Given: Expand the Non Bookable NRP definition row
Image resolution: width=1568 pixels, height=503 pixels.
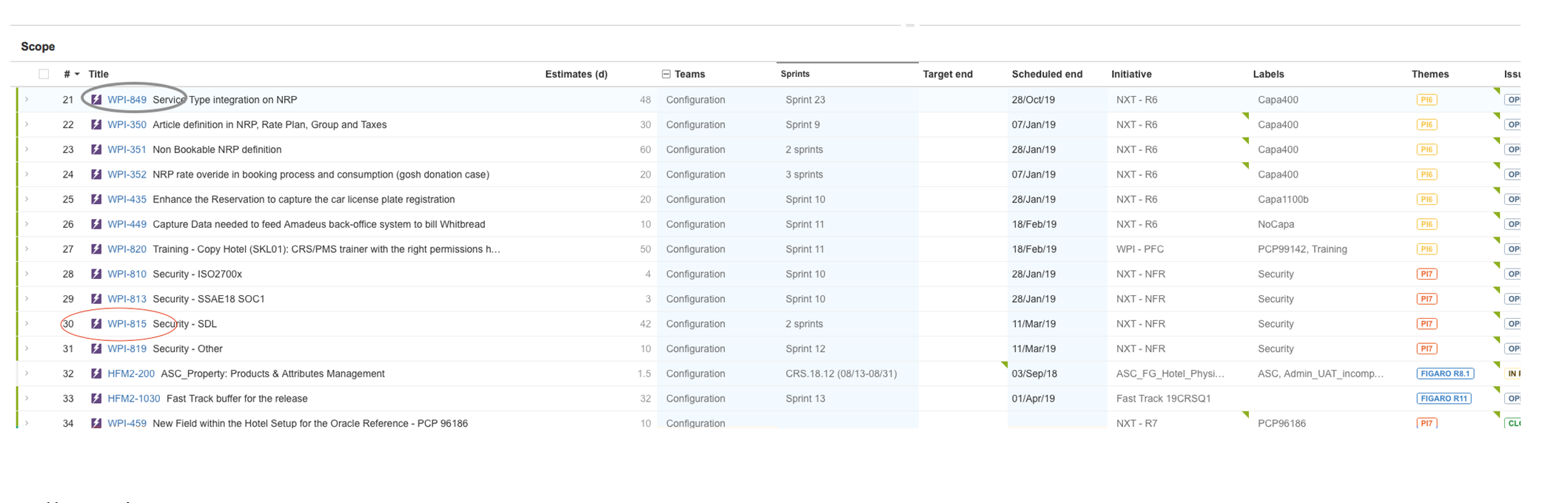Looking at the screenshot, I should tap(27, 149).
